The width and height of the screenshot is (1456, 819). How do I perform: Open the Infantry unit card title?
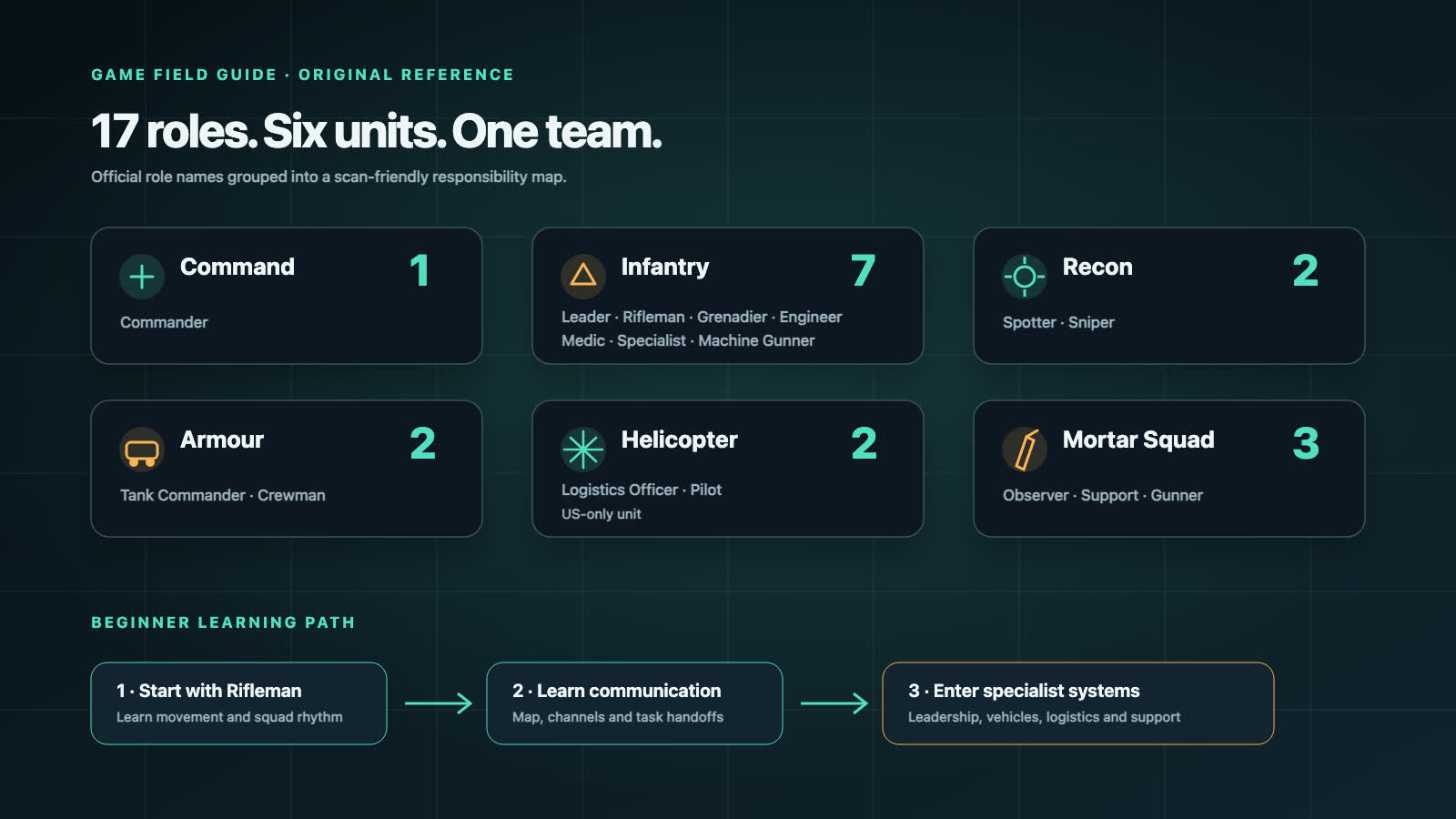click(x=665, y=267)
